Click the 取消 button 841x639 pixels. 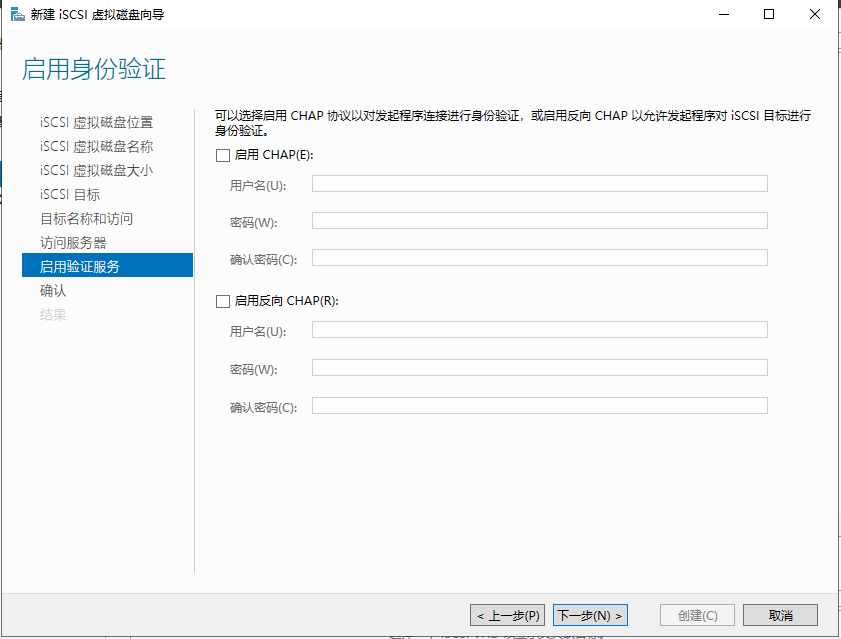click(780, 615)
